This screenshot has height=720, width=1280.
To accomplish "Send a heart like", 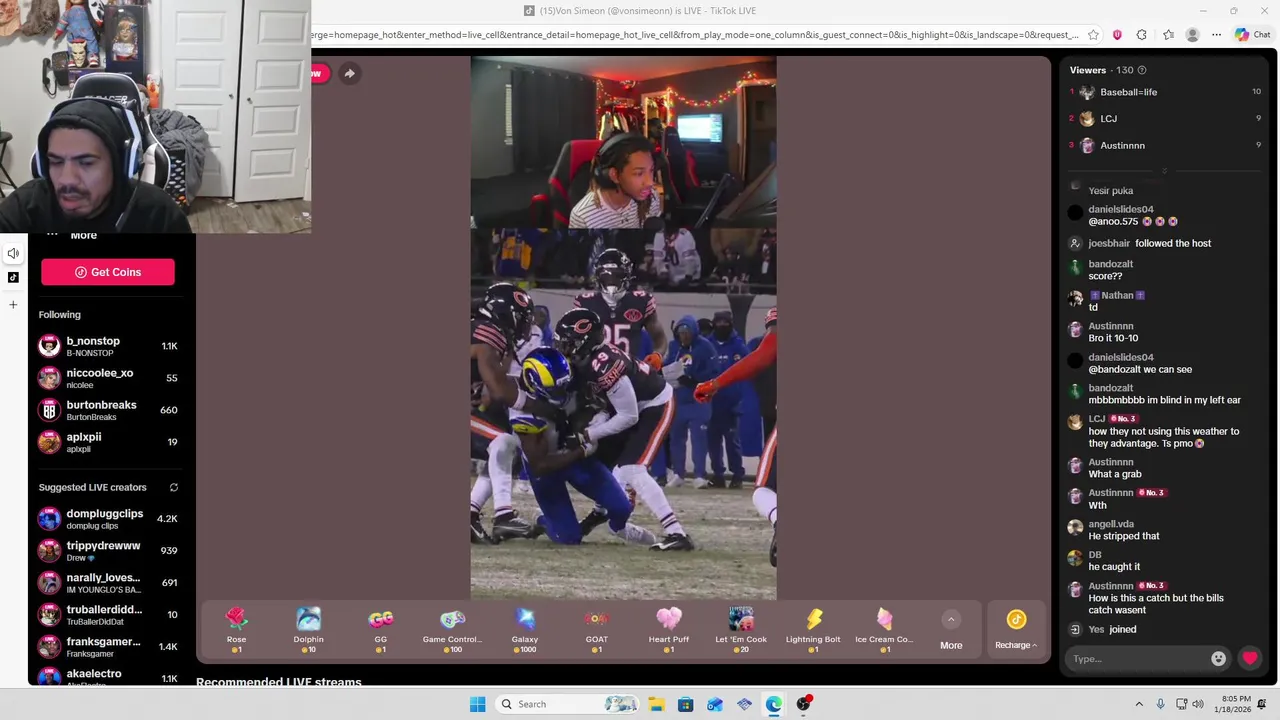I will (x=1249, y=658).
